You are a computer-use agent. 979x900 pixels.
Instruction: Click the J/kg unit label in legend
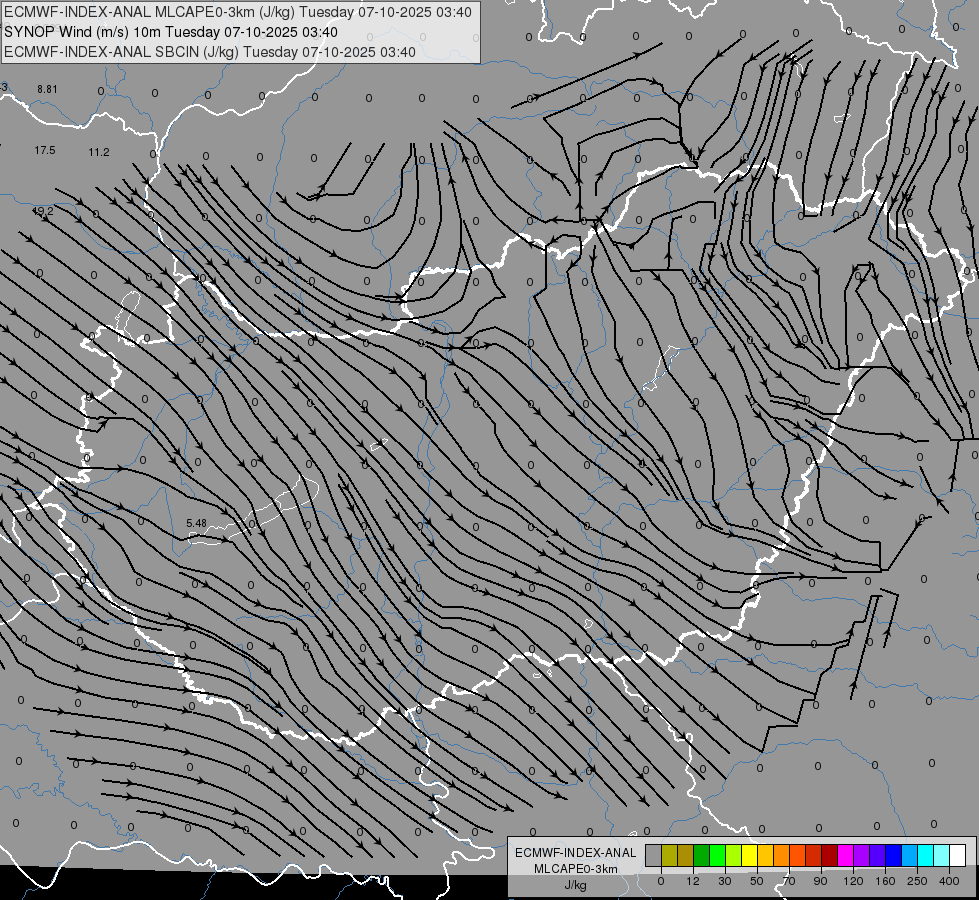pyautogui.click(x=576, y=885)
